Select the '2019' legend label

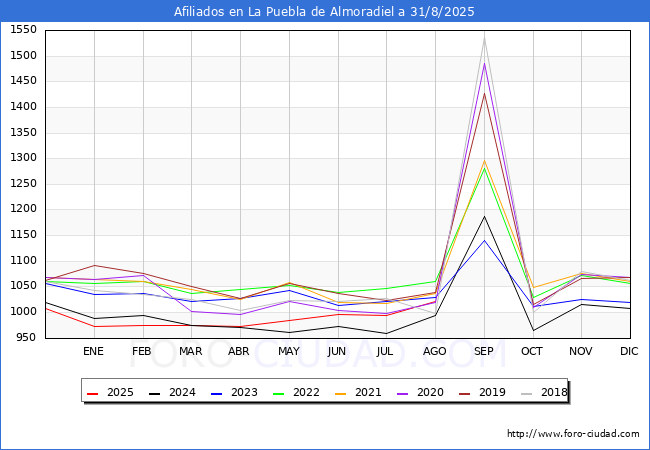point(492,392)
